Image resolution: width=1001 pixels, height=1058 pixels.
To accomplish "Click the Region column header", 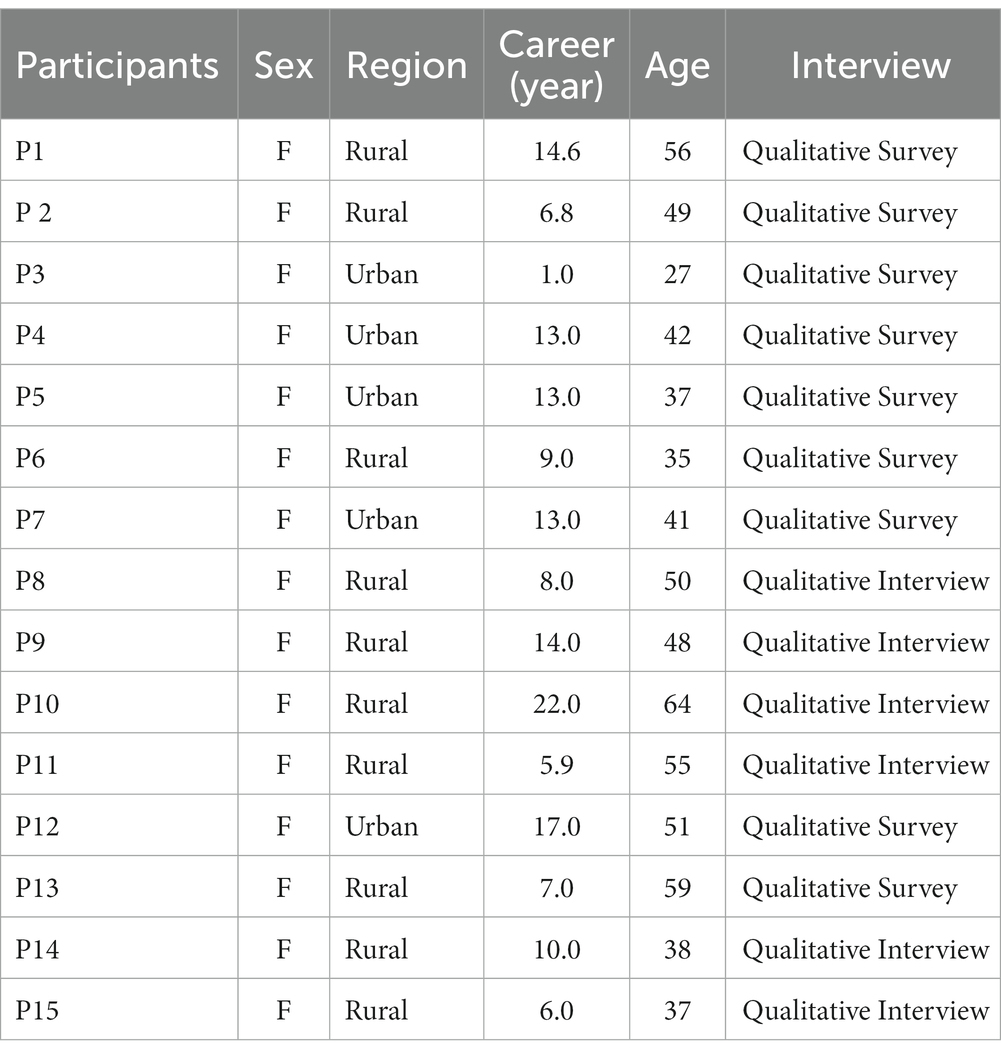I will (x=406, y=66).
